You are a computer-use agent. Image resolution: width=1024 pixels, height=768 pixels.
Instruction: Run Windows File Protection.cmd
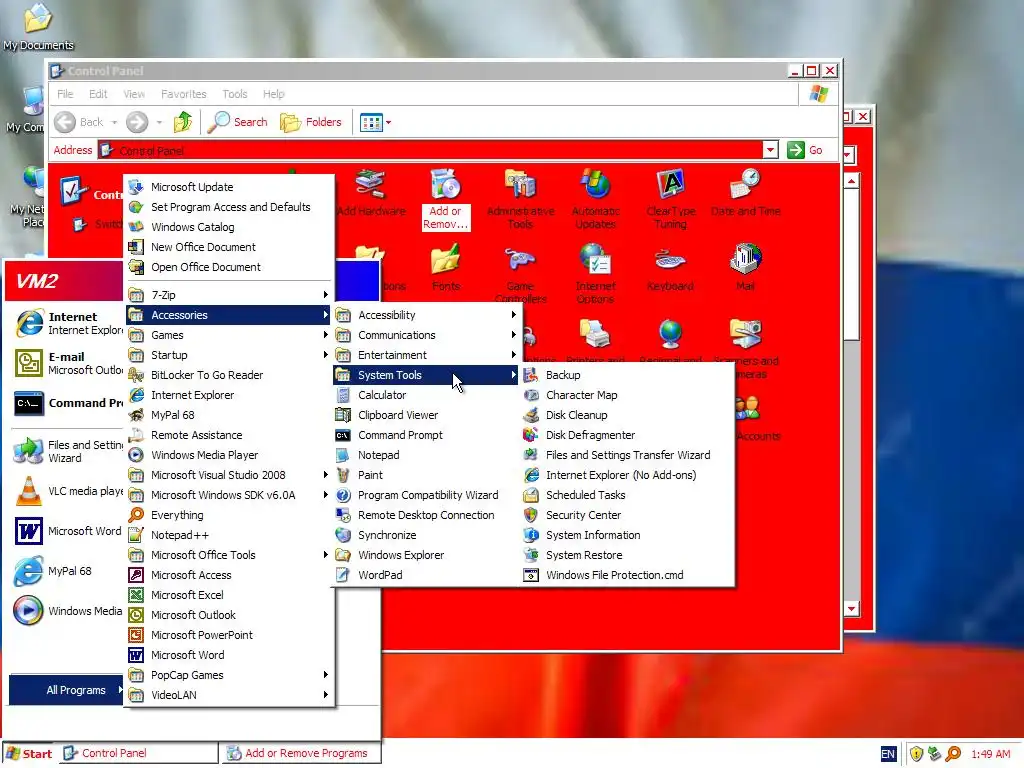pyautogui.click(x=627, y=575)
